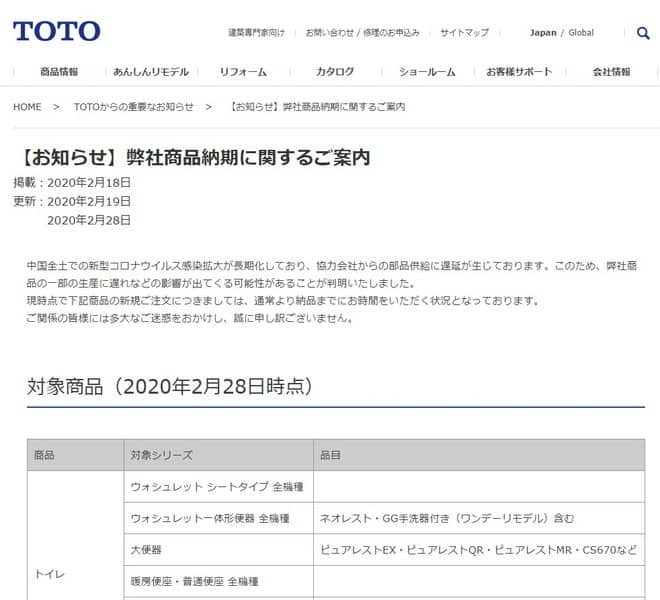Viewport: 660px width, 600px height.
Task: Click update date 2020年2月28日 under 更新
Action: click(x=89, y=220)
